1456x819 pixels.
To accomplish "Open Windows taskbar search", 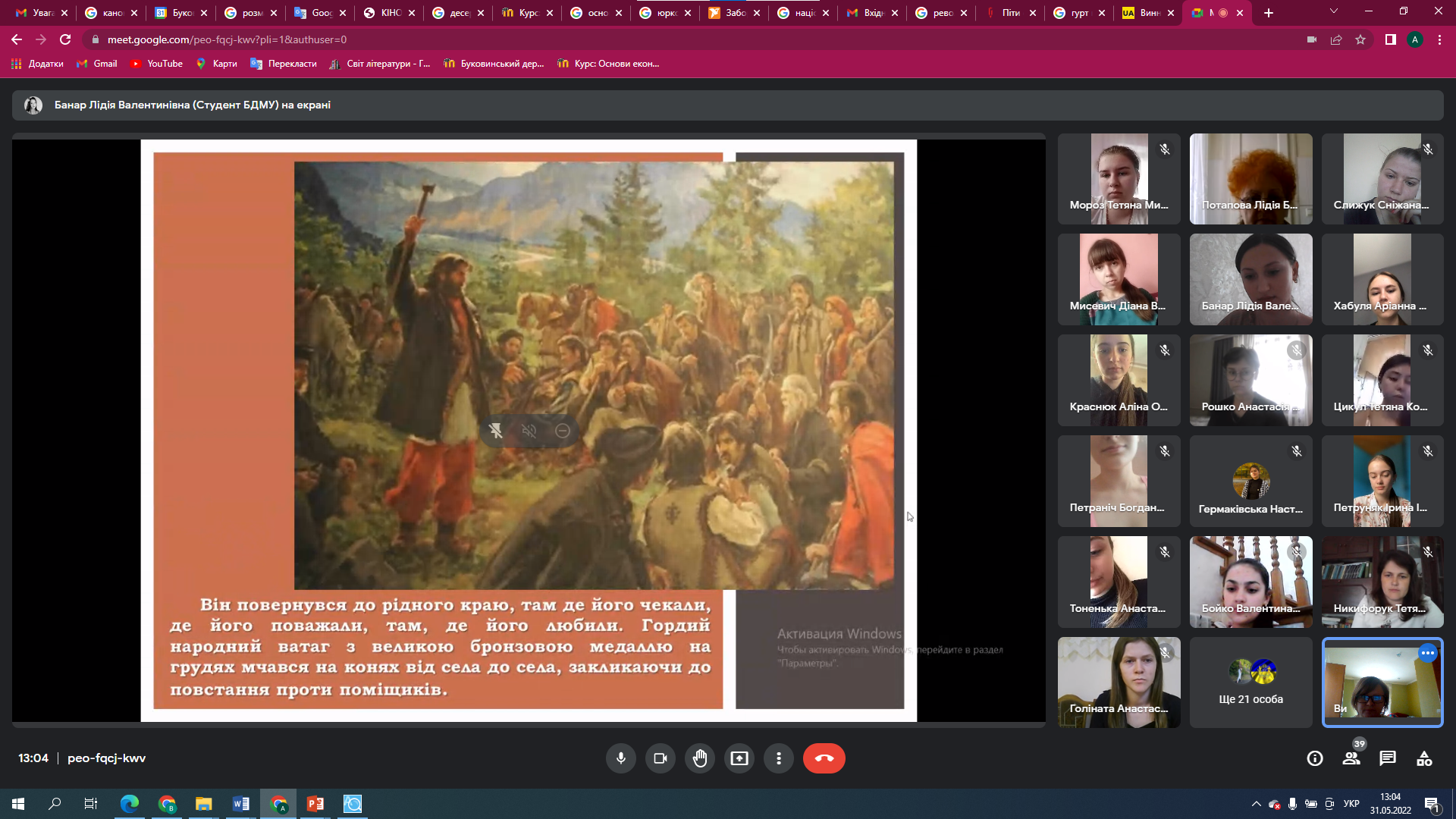I will tap(55, 803).
